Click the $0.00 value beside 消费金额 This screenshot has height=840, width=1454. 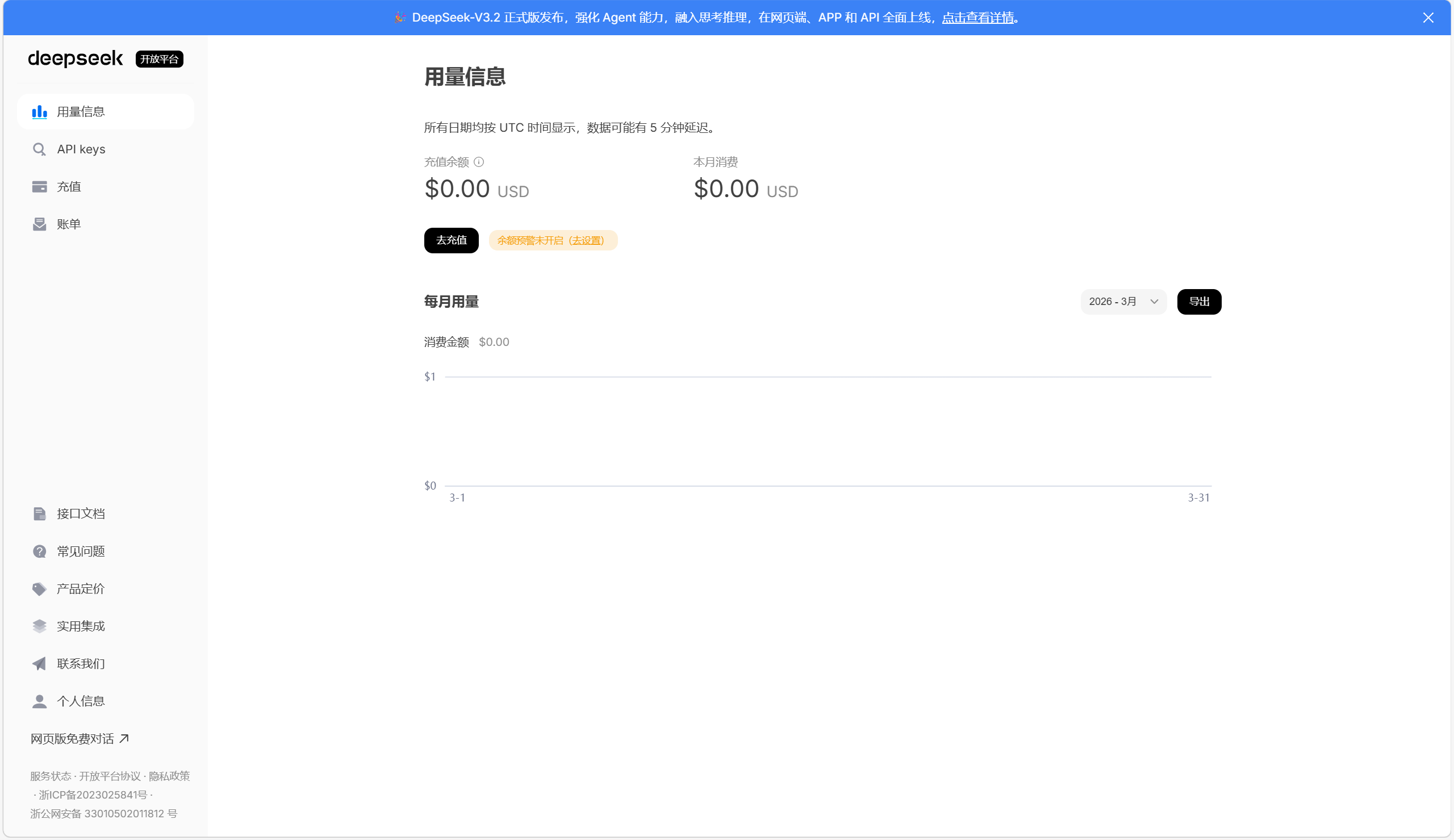[x=494, y=342]
